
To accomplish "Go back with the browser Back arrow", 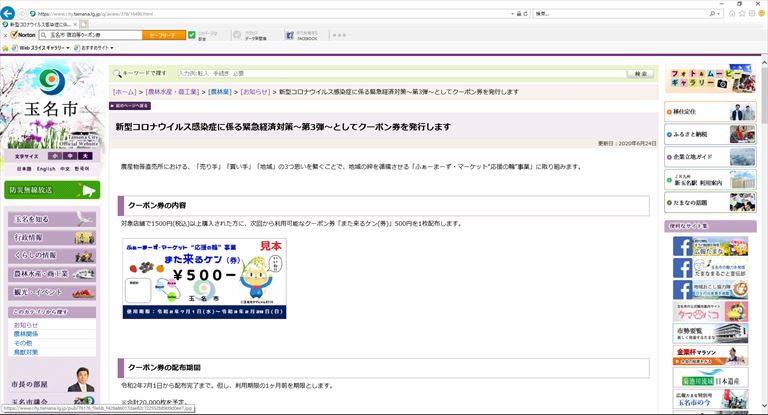I will pos(7,13).
